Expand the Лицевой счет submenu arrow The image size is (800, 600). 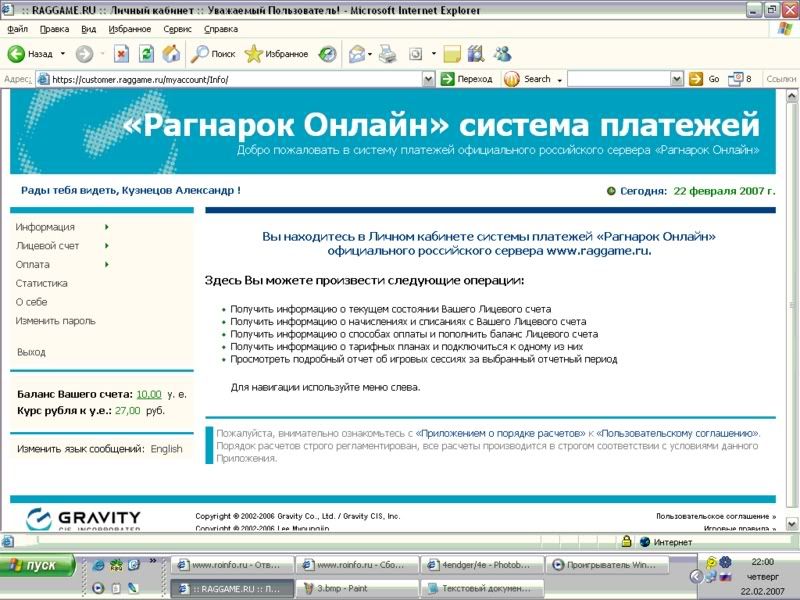click(x=107, y=245)
